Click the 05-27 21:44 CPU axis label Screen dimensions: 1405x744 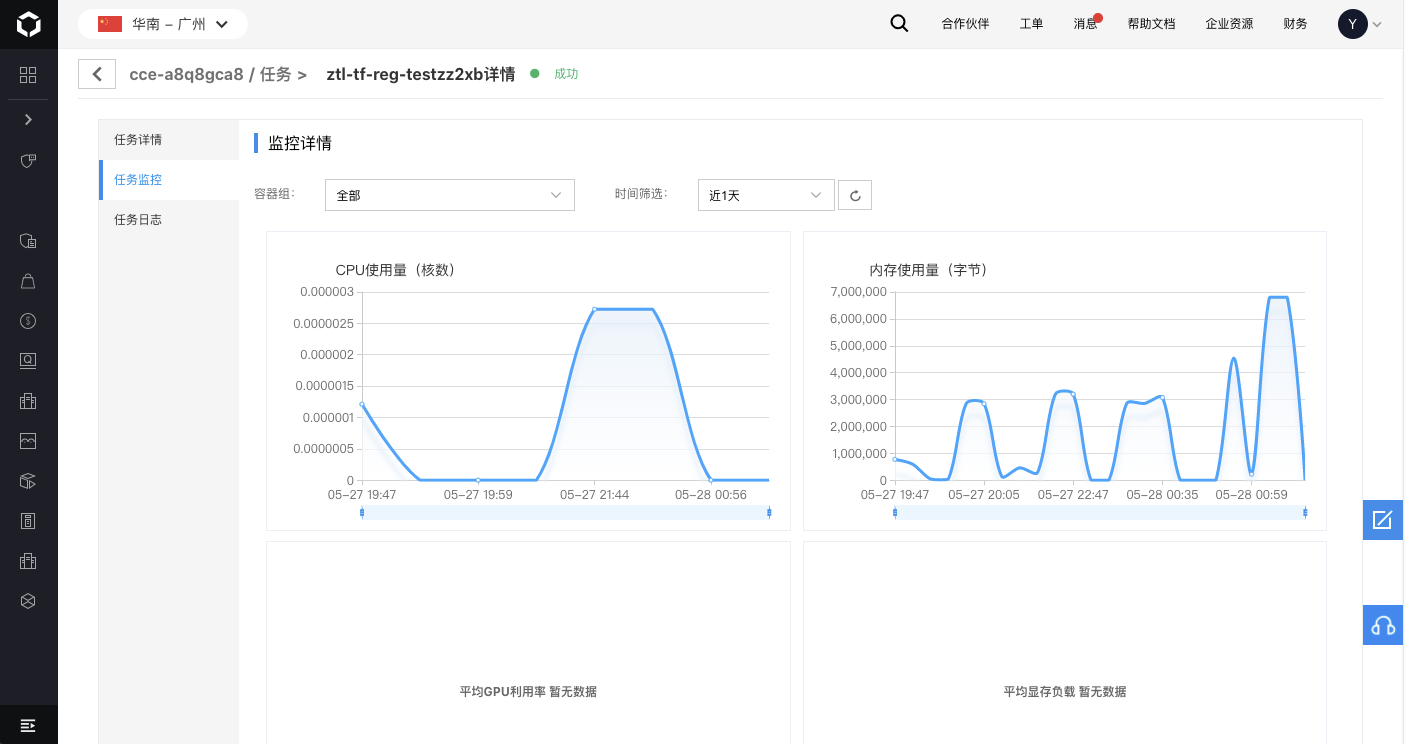tap(594, 494)
